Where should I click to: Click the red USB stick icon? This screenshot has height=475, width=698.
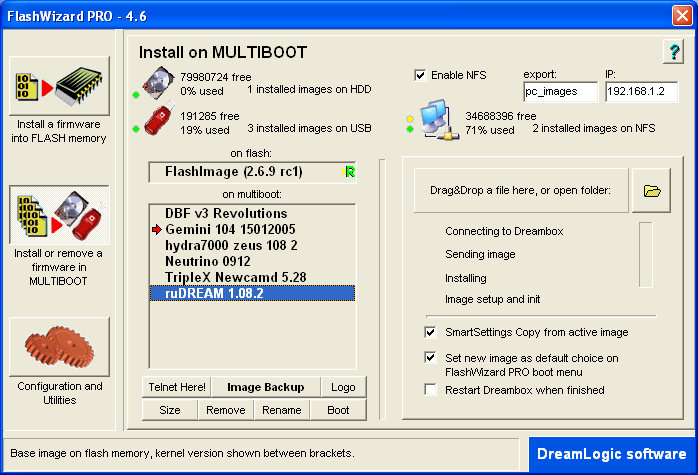click(x=160, y=118)
